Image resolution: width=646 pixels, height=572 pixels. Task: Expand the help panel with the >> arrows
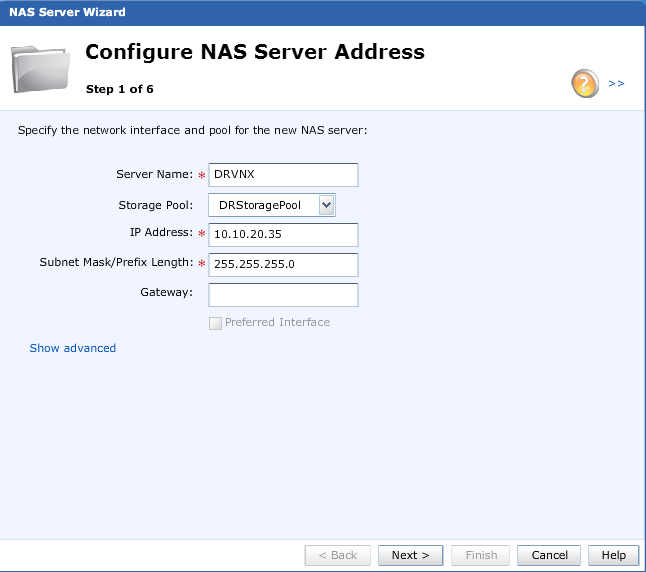tap(616, 84)
